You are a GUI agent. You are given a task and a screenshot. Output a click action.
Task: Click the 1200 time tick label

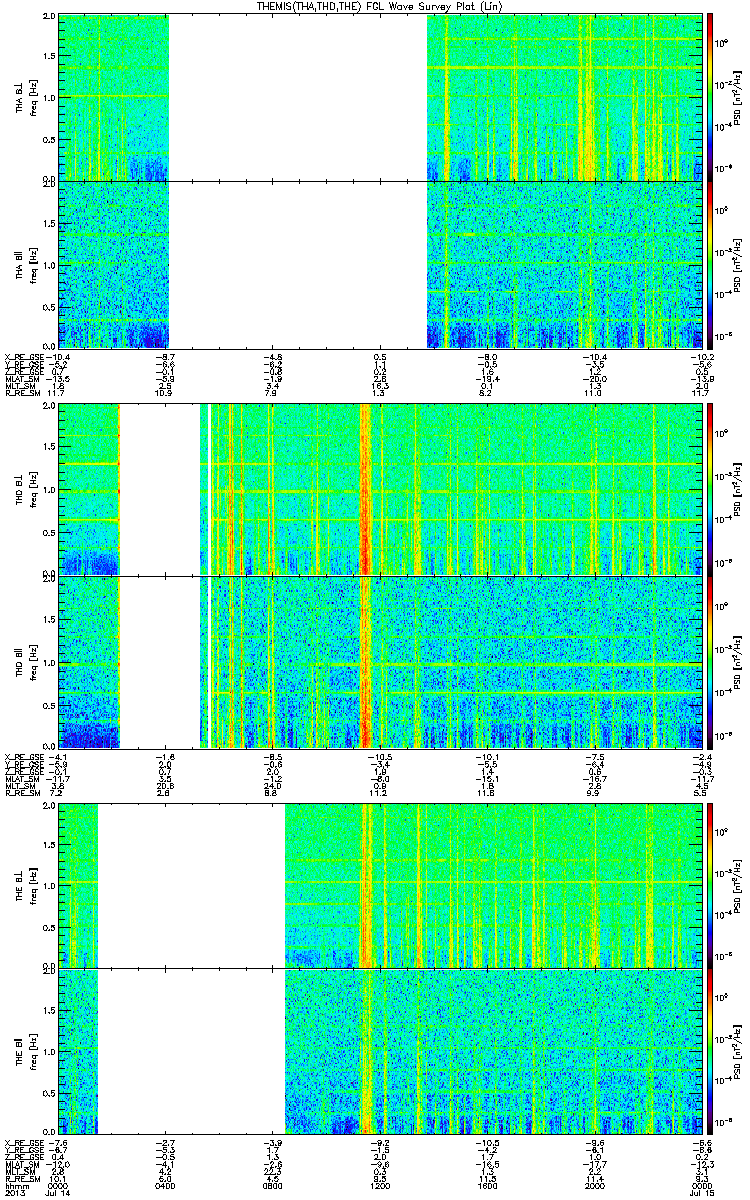(381, 1186)
